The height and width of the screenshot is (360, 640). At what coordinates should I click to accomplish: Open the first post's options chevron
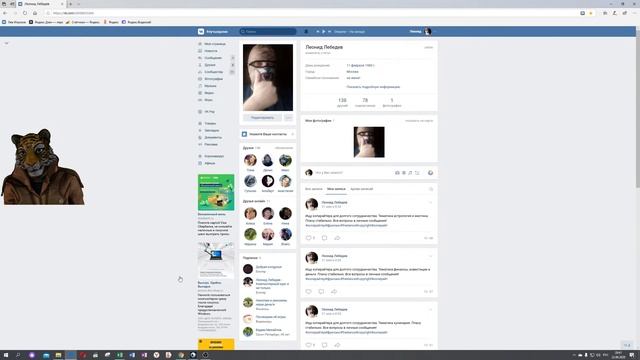[430, 202]
